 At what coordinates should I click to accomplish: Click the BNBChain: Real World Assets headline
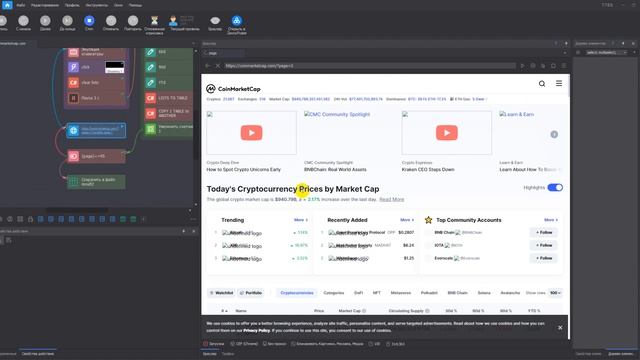tap(335, 169)
